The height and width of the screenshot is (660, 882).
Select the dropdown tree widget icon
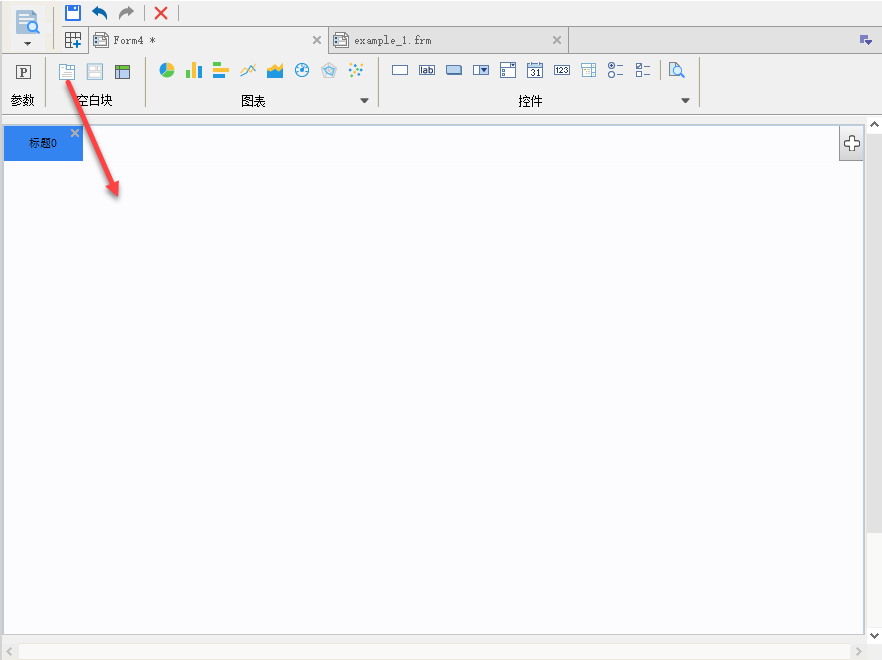[x=589, y=70]
